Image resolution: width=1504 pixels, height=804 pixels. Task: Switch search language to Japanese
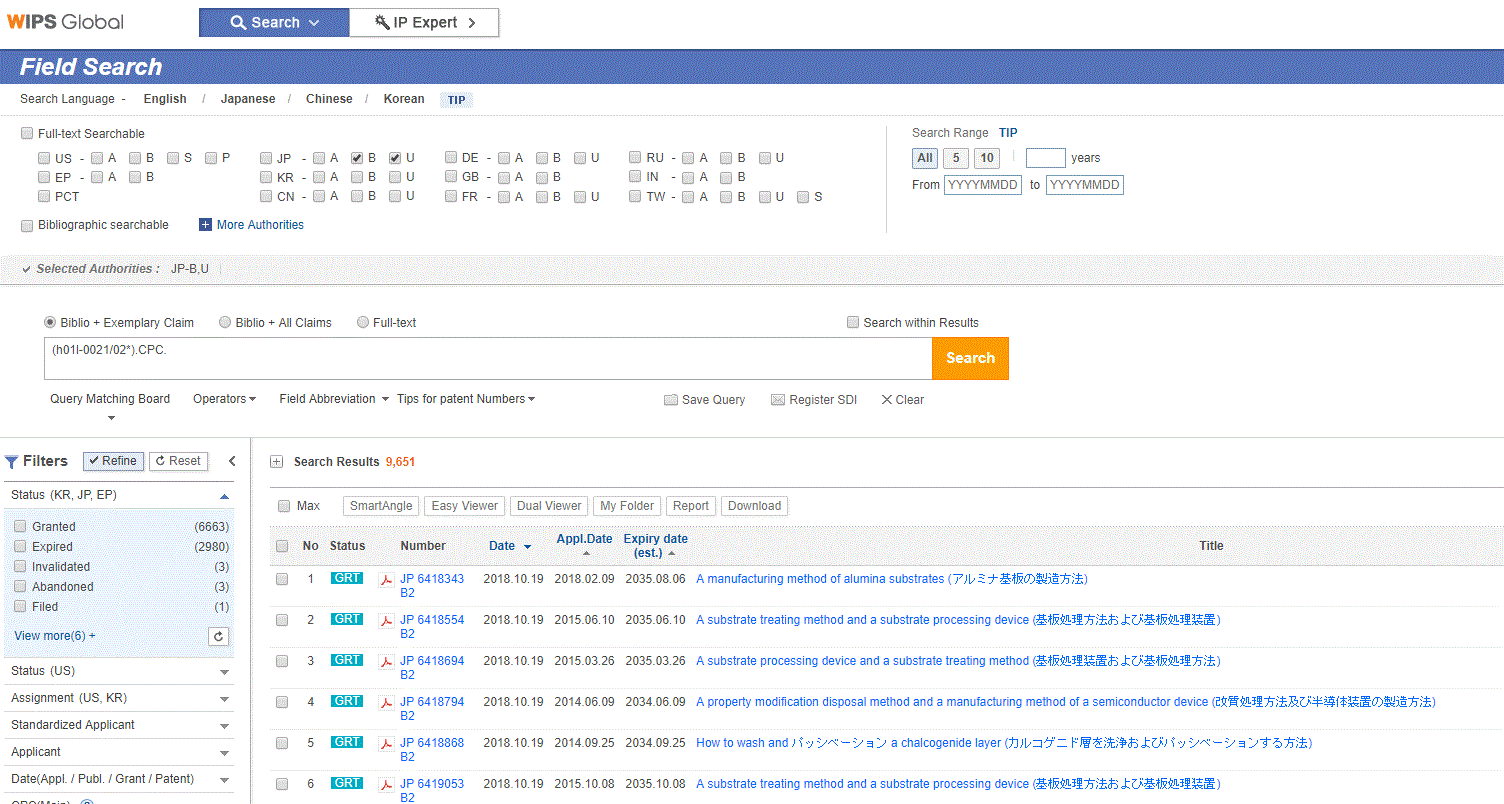point(248,99)
